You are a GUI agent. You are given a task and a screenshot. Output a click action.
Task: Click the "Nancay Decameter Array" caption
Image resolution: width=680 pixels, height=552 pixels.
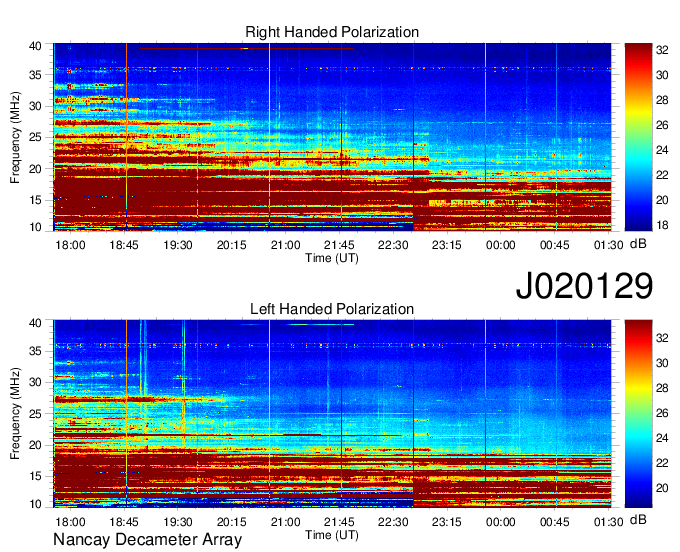click(147, 539)
